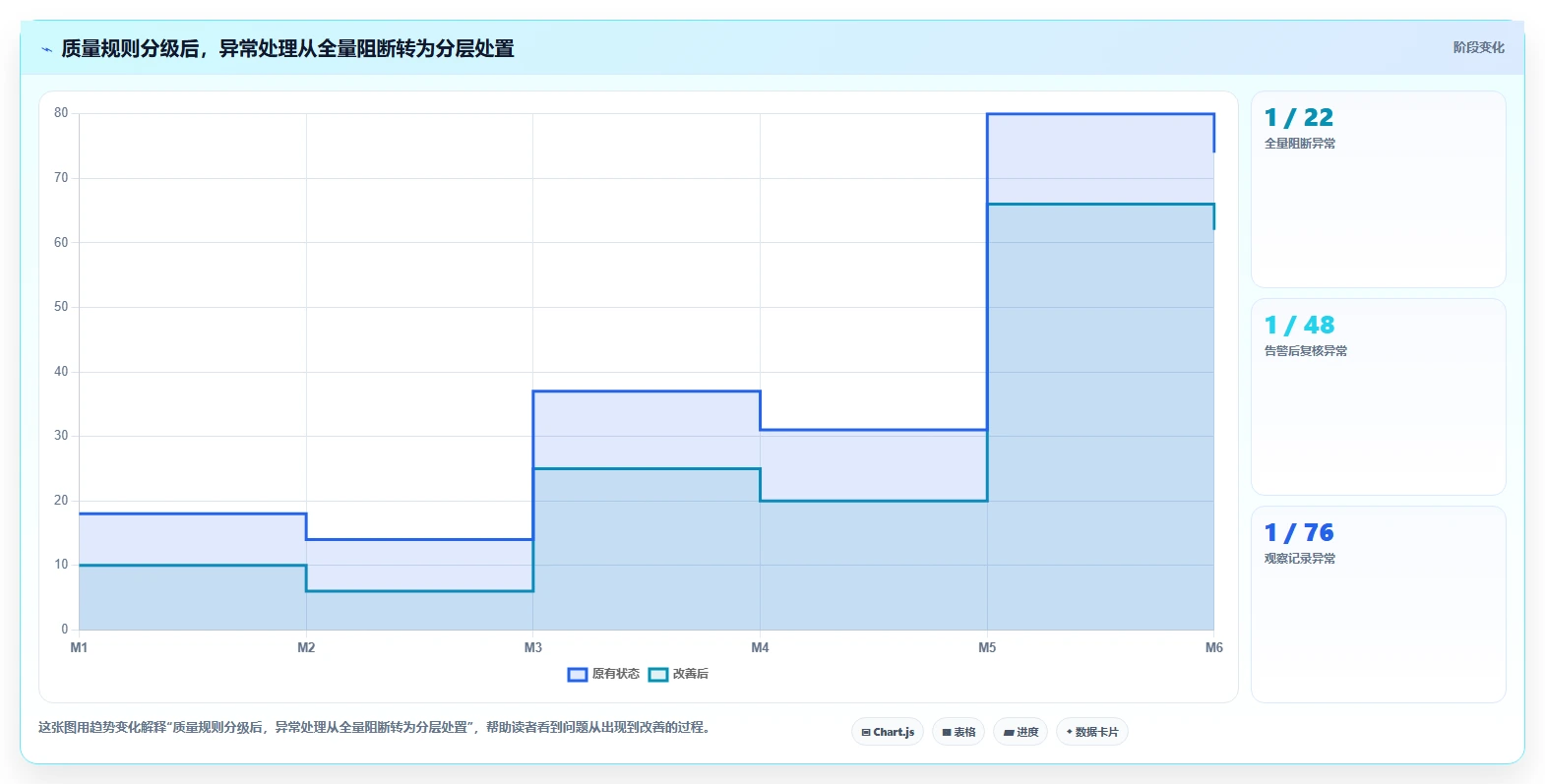Click the M1 axis label
1545x784 pixels.
[79, 647]
